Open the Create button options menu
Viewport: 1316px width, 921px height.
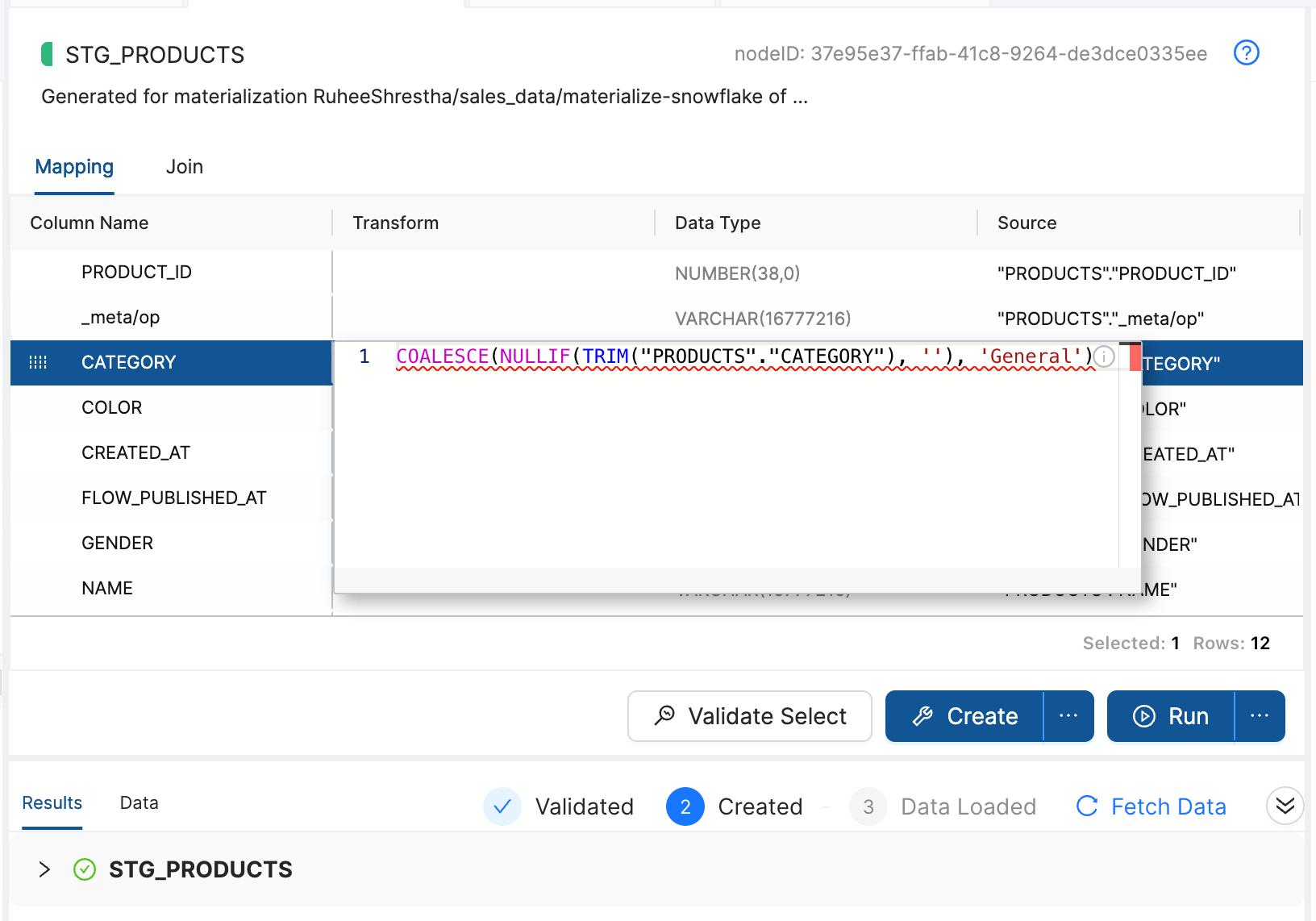click(x=1068, y=716)
